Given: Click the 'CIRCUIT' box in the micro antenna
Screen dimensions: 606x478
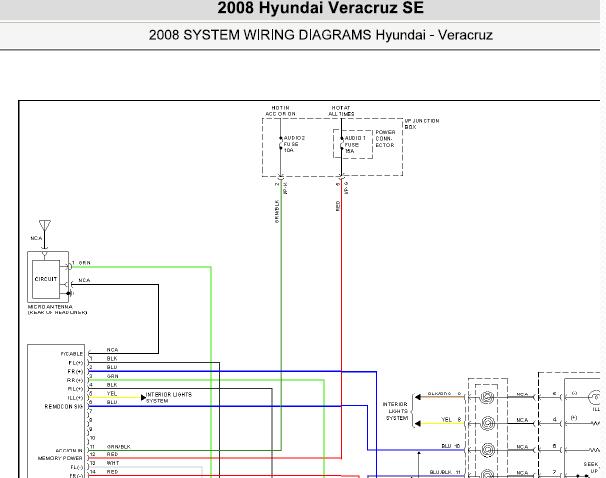Looking at the screenshot, I should coord(46,279).
